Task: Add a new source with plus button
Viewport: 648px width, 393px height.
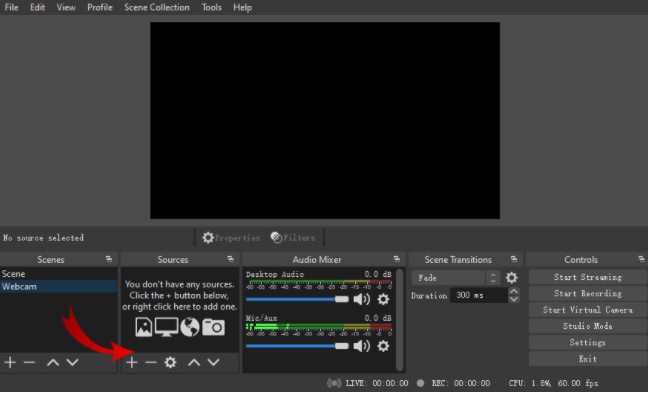Action: point(132,362)
